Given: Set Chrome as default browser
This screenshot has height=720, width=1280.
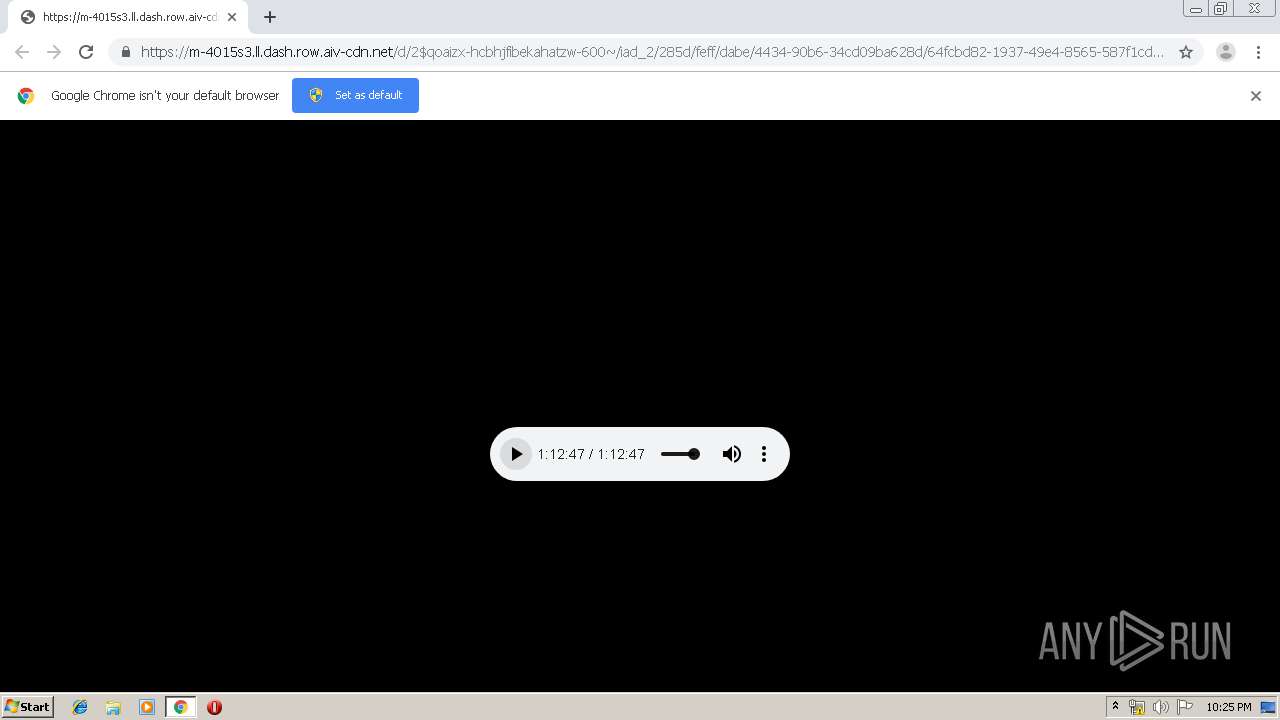Looking at the screenshot, I should tap(355, 95).
